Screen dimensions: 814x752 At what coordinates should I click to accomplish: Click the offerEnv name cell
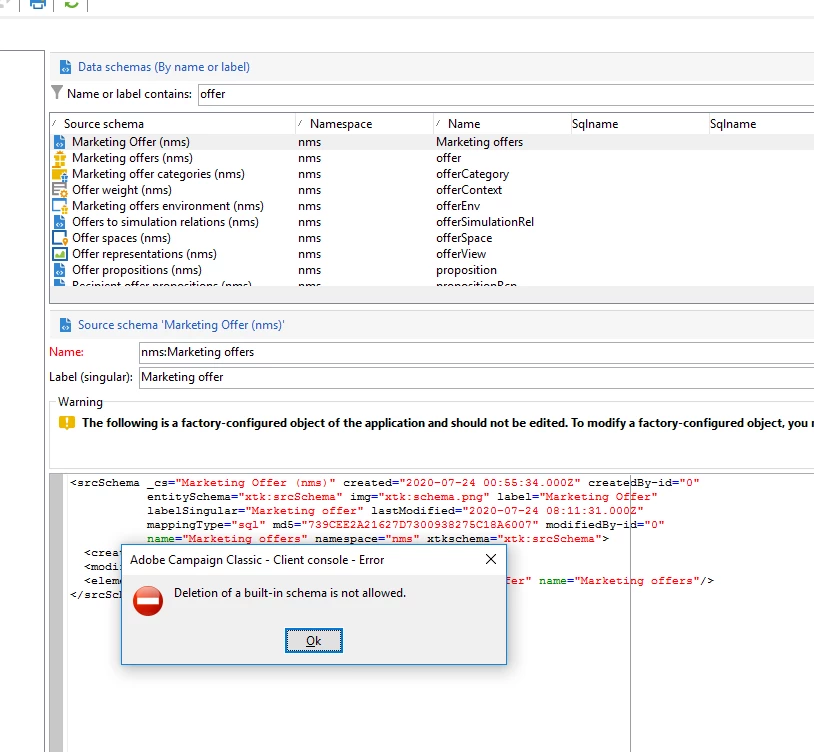pyautogui.click(x=458, y=207)
